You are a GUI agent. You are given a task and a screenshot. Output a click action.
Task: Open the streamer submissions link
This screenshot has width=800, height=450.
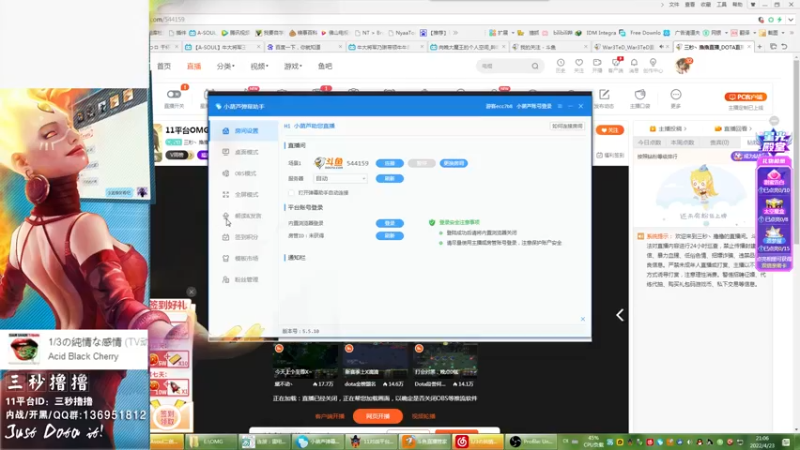click(669, 129)
